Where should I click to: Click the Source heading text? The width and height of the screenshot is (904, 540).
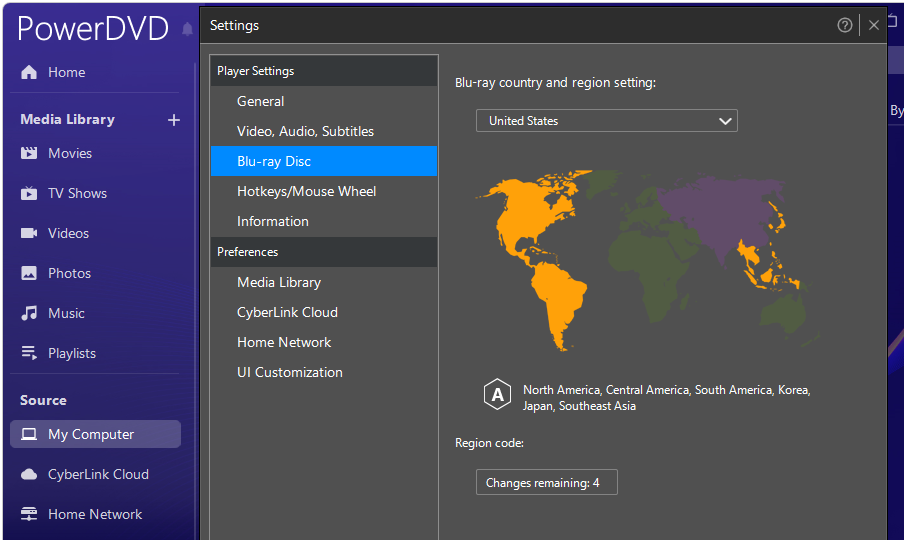pos(43,401)
